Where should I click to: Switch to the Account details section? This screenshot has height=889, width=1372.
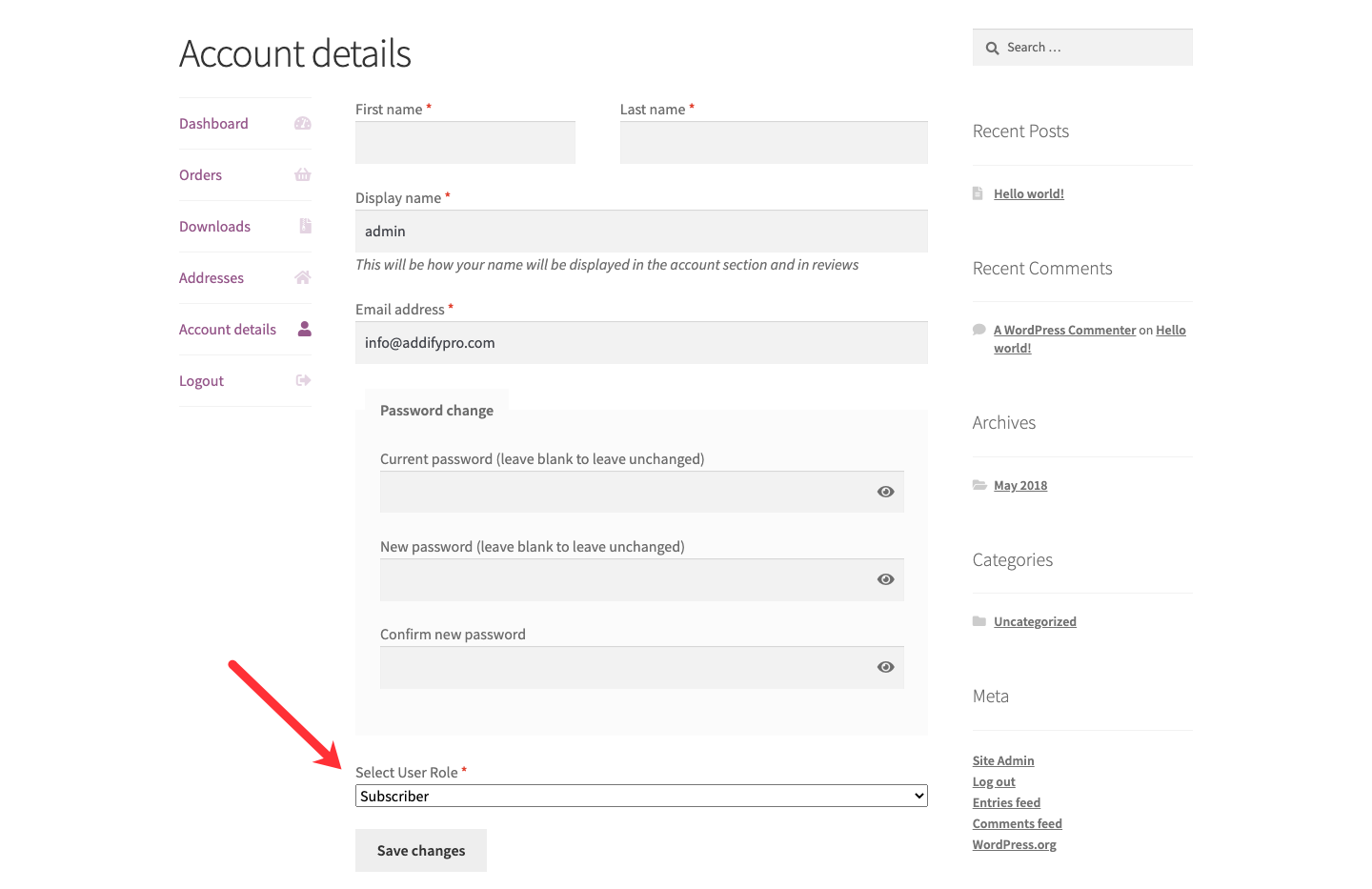pyautogui.click(x=227, y=329)
